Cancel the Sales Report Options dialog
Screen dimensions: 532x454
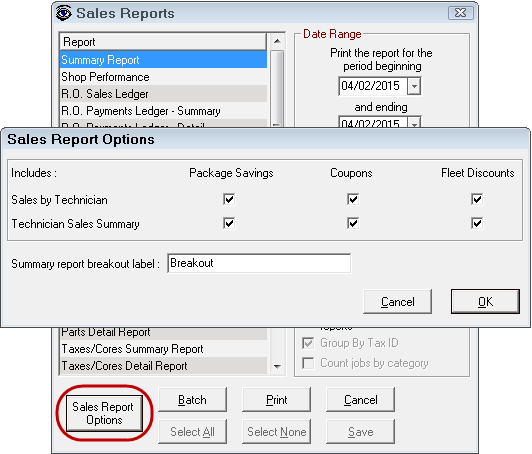397,302
